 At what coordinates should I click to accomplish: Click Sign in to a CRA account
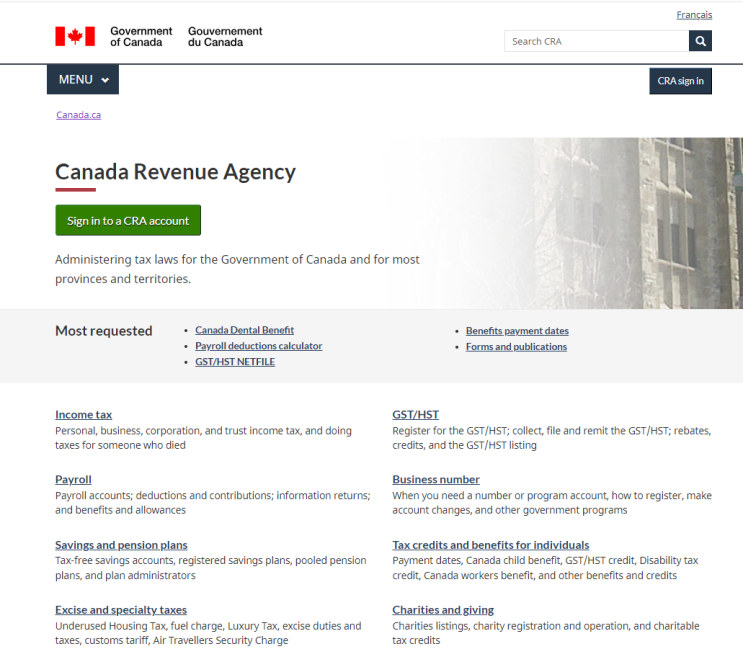(x=128, y=220)
